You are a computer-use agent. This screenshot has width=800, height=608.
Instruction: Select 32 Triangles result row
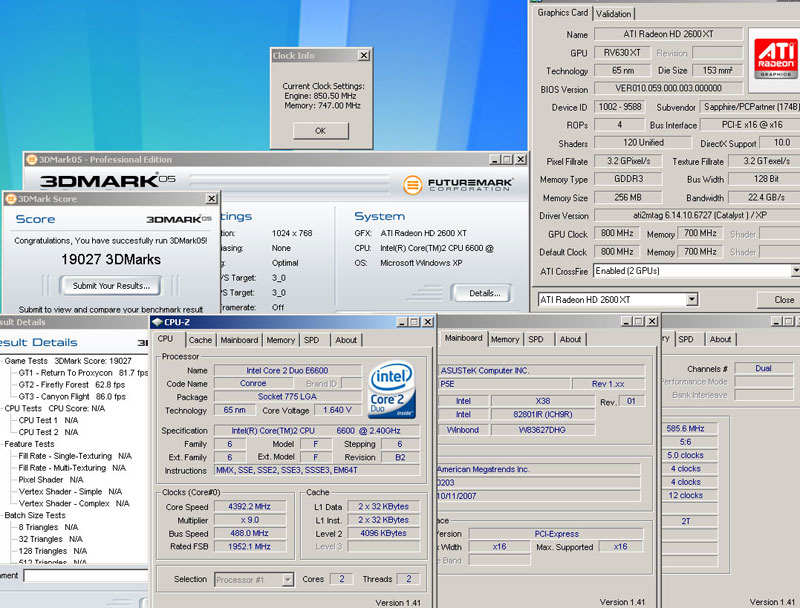click(51, 539)
